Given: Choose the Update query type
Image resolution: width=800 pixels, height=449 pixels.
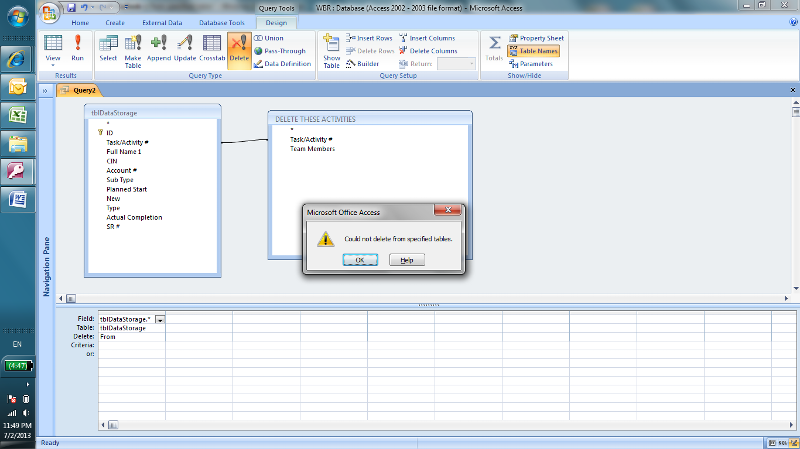Looking at the screenshot, I should 185,48.
